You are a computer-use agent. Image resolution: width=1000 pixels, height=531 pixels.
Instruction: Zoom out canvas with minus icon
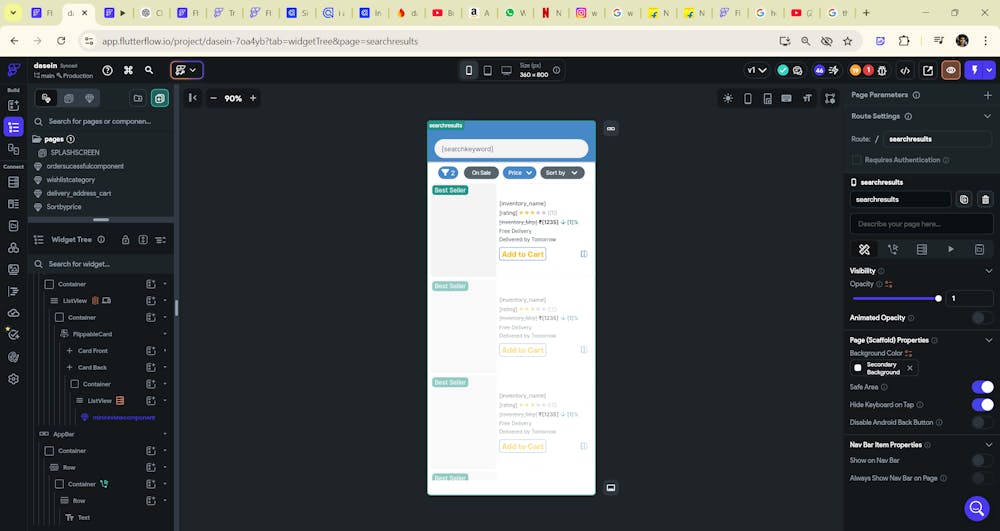tap(214, 98)
